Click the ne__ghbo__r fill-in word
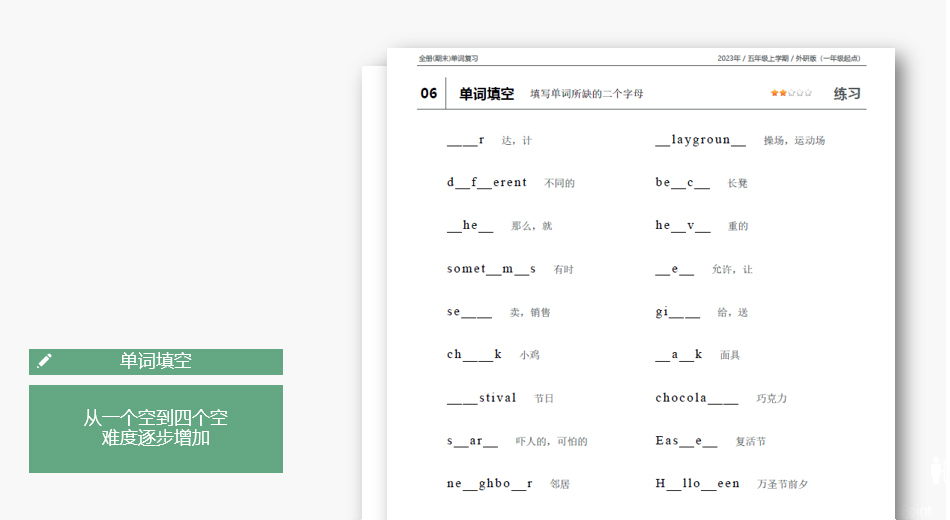 point(489,484)
